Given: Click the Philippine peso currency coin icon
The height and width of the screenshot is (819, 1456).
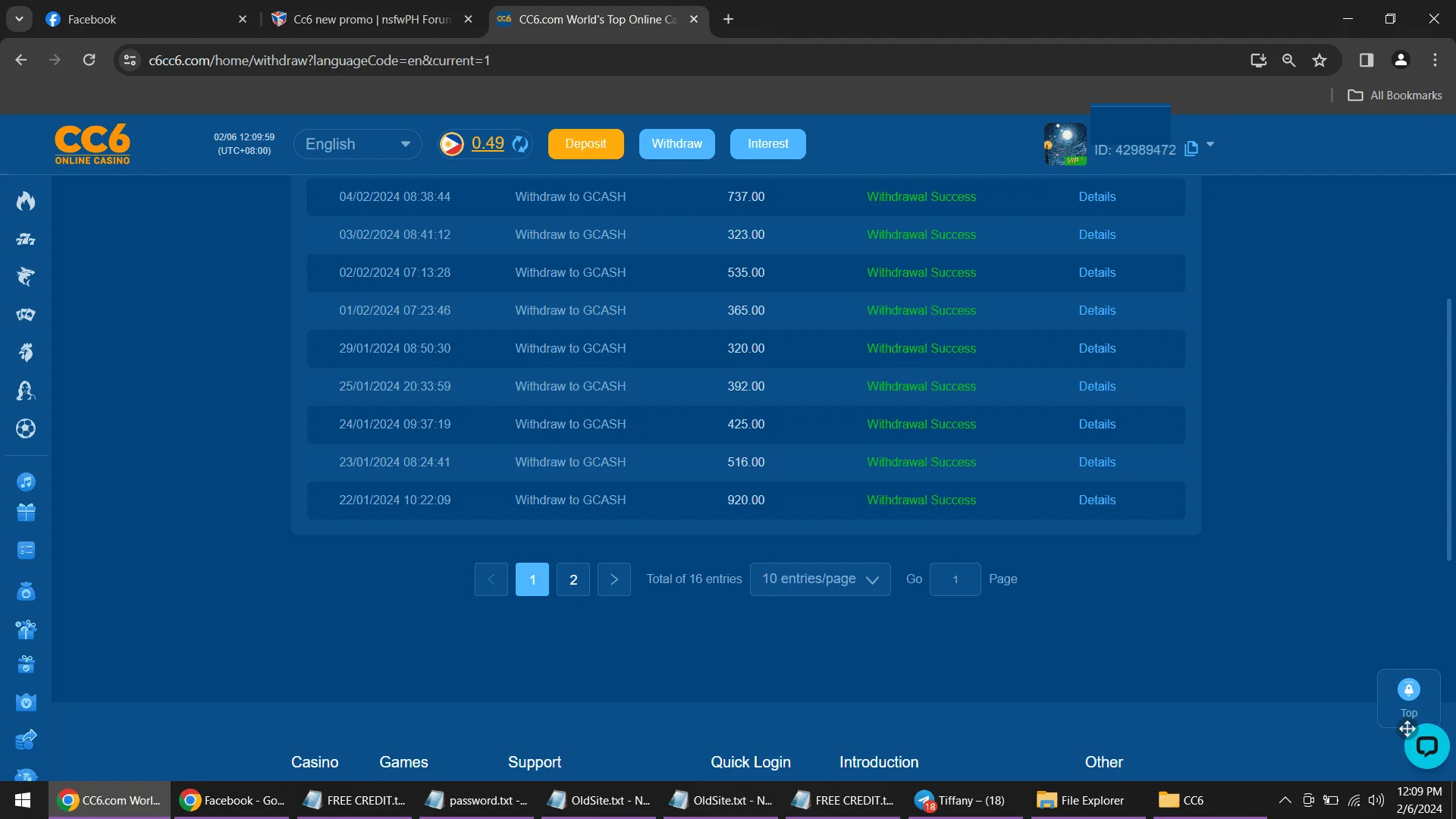Looking at the screenshot, I should [x=452, y=144].
